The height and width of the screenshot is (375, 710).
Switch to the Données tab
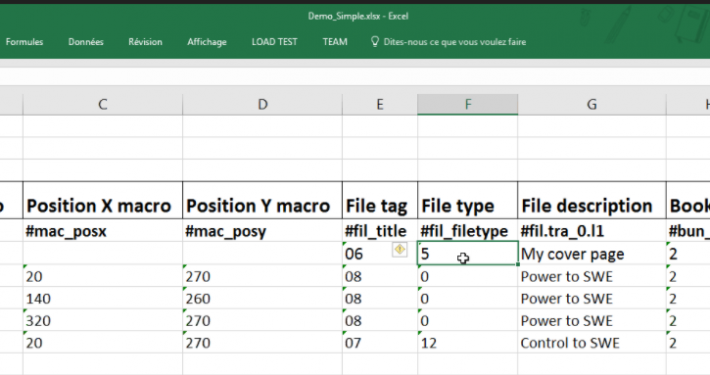[86, 42]
